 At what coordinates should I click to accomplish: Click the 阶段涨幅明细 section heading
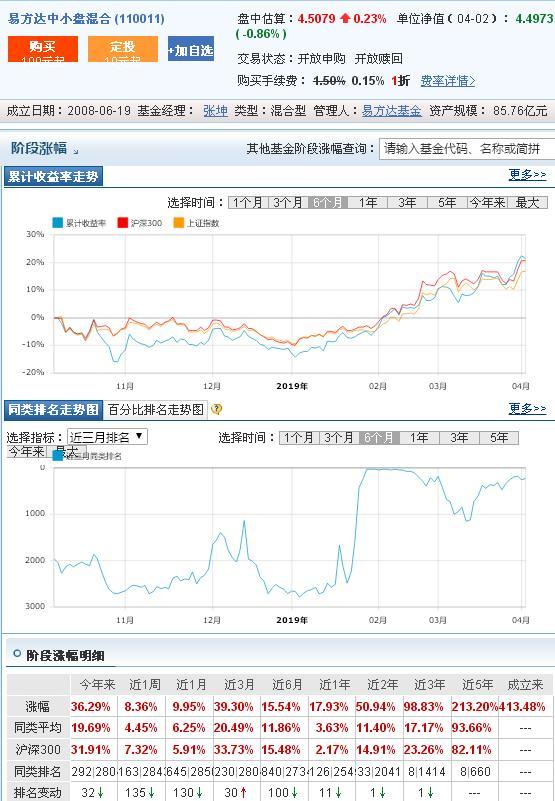pyautogui.click(x=65, y=655)
